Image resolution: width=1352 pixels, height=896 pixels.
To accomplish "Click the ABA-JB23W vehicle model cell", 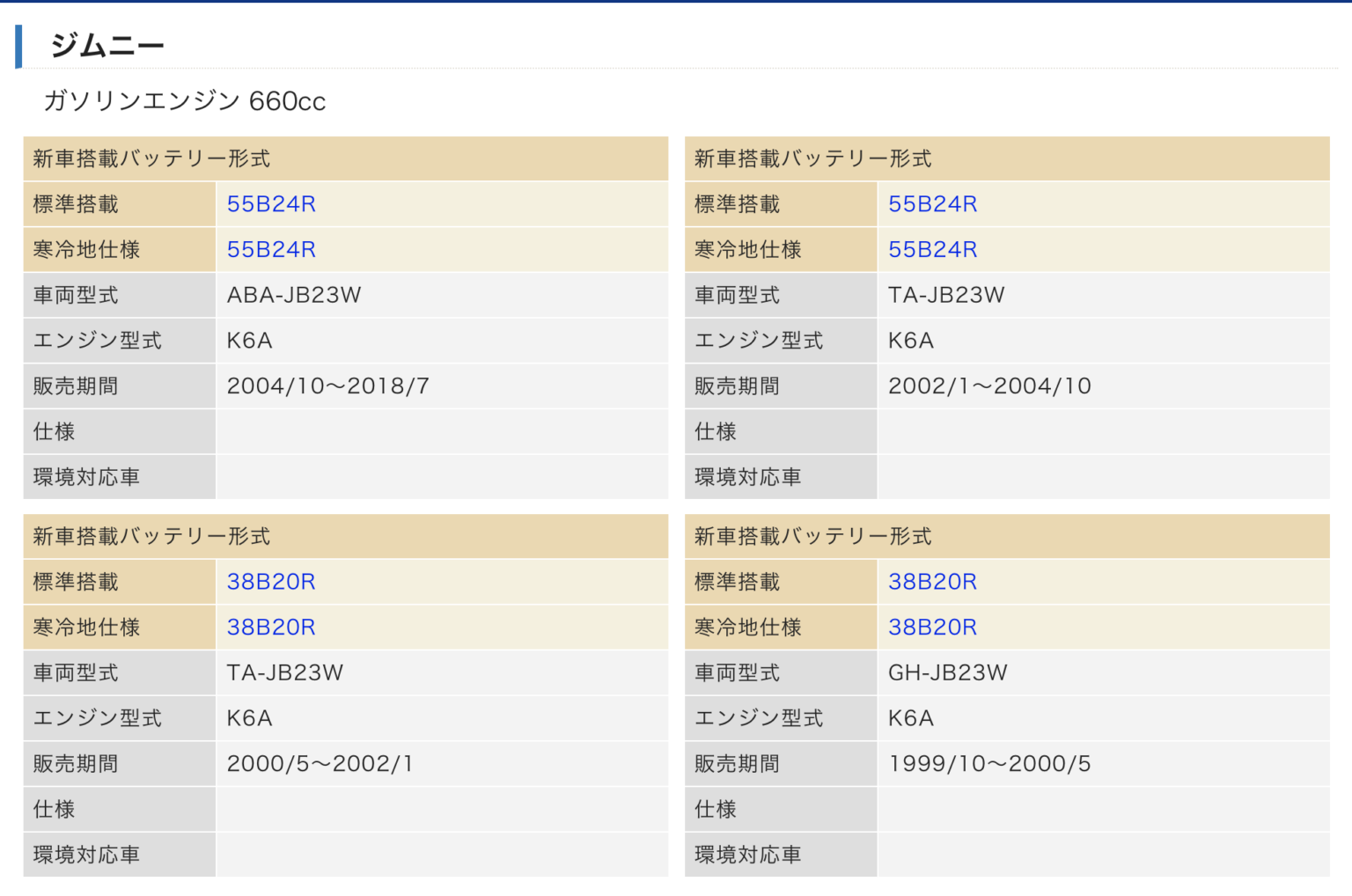I will (x=294, y=296).
